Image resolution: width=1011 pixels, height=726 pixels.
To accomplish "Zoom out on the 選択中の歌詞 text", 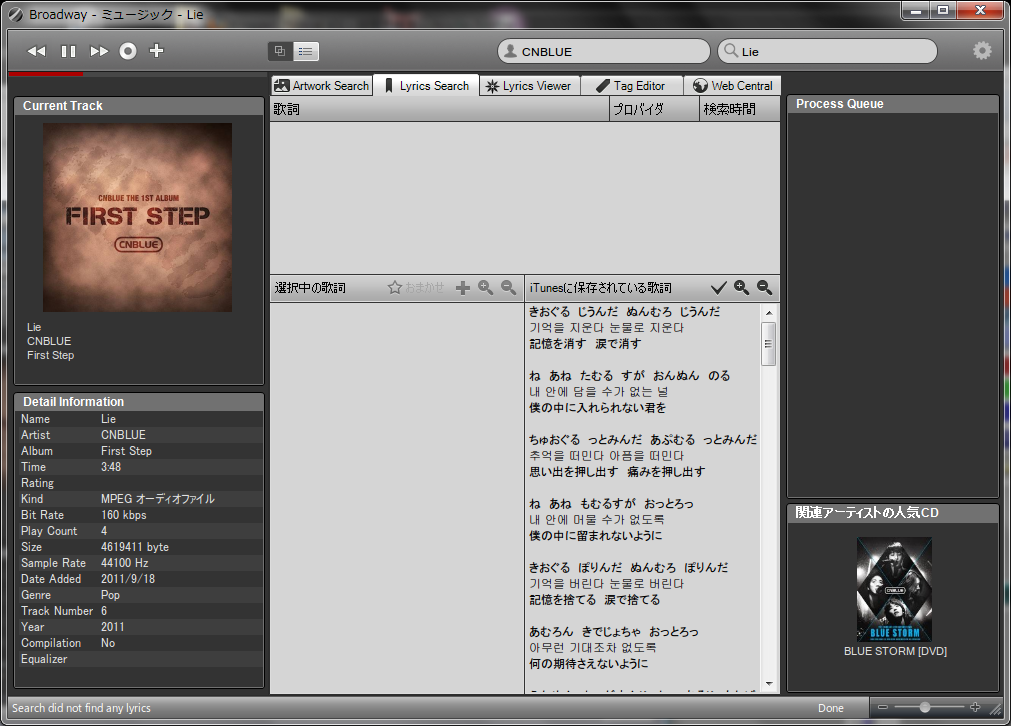I will click(x=509, y=288).
